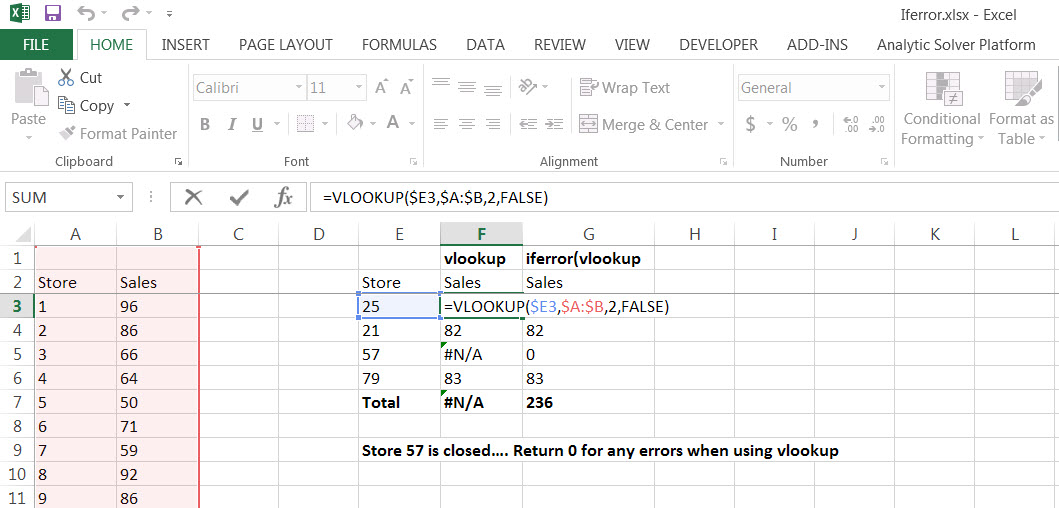Open Number group dialog launcher
The image size is (1059, 508).
884,161
